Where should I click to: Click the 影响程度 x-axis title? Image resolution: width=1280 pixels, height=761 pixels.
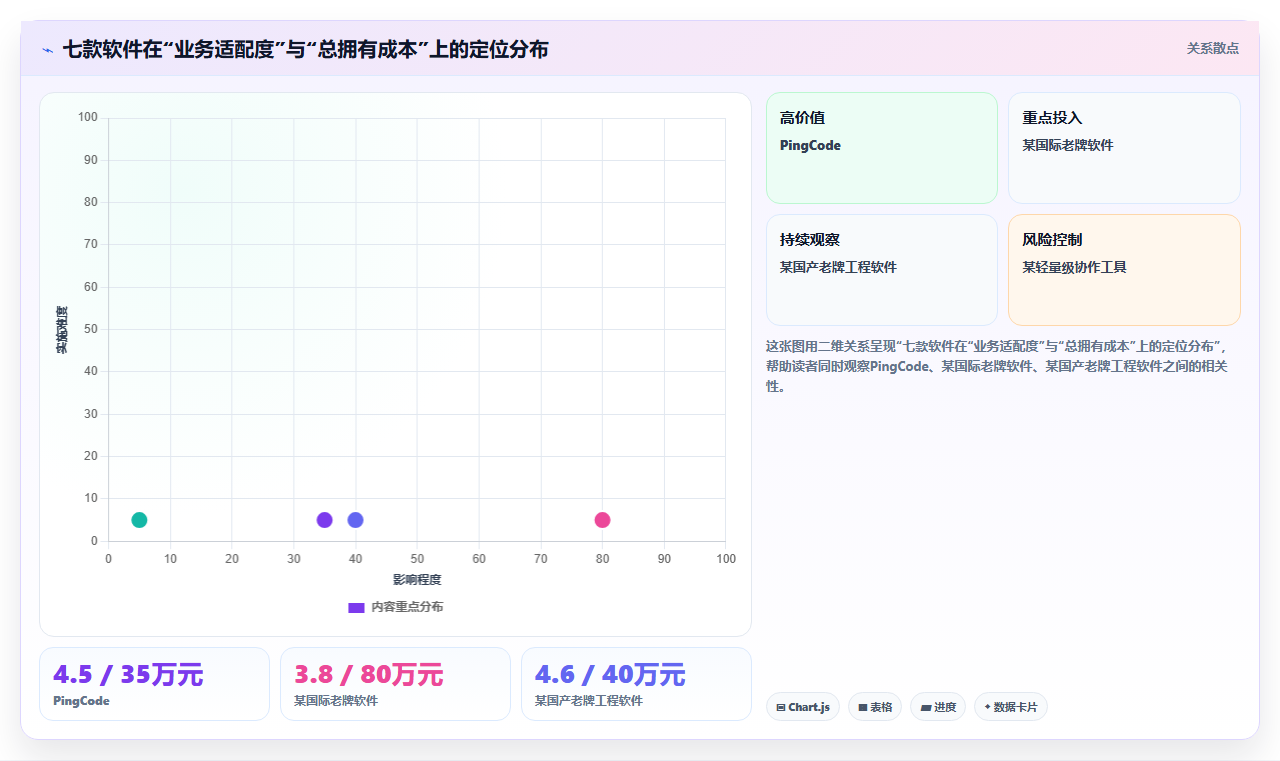tap(417, 580)
